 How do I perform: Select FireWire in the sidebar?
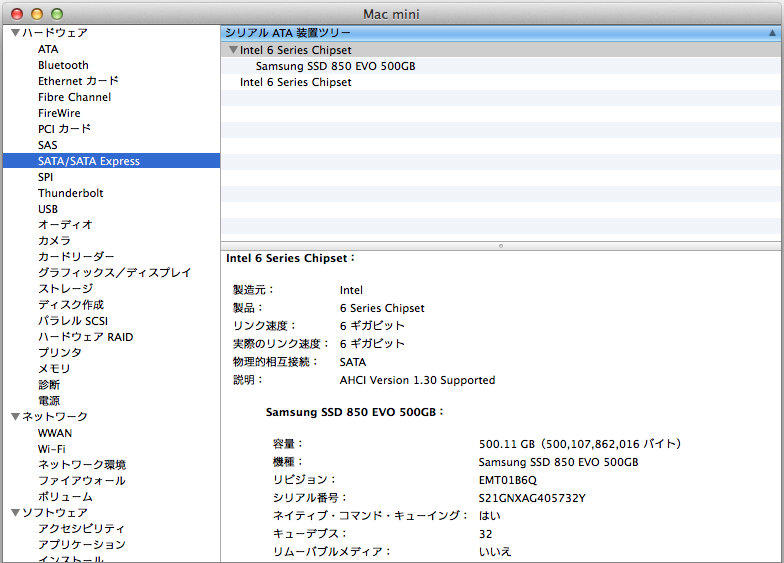[59, 113]
